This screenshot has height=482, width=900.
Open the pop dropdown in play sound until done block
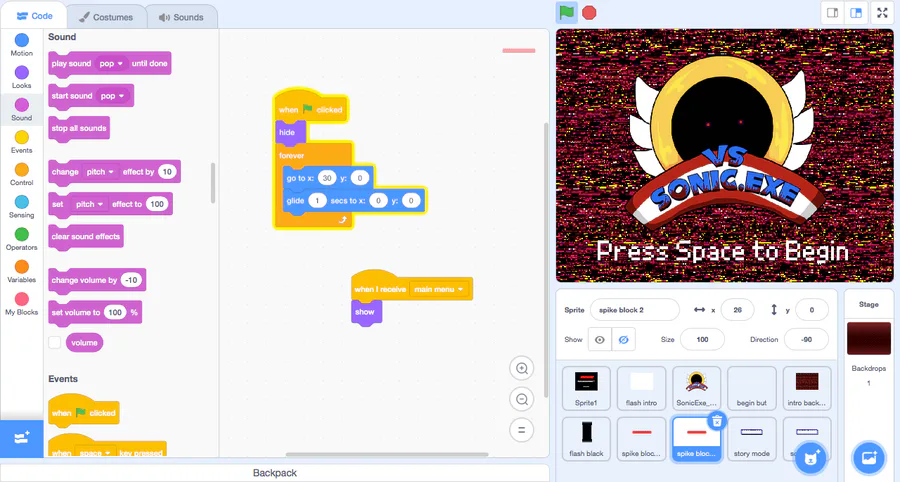(111, 64)
